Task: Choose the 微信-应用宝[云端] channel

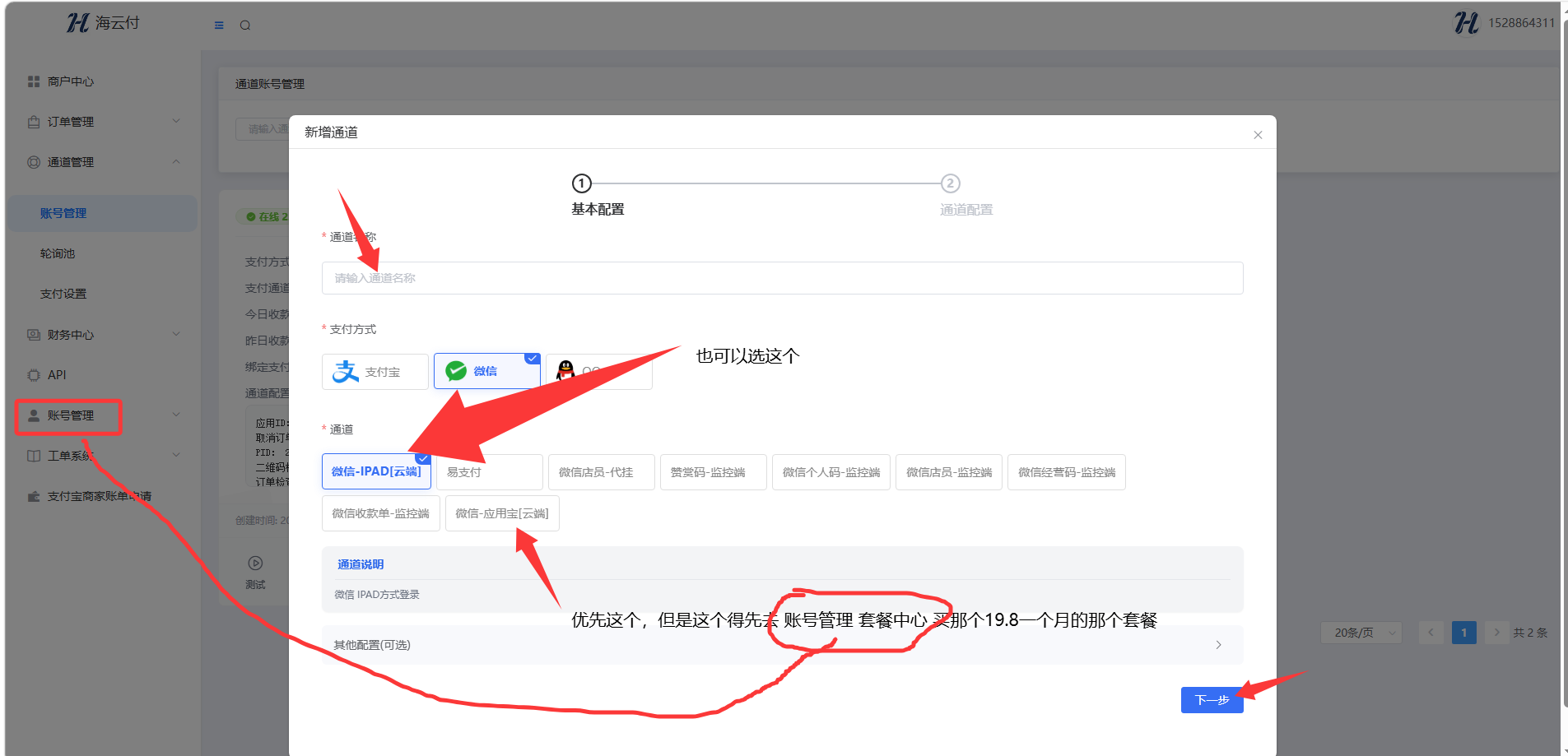Action: 502,513
